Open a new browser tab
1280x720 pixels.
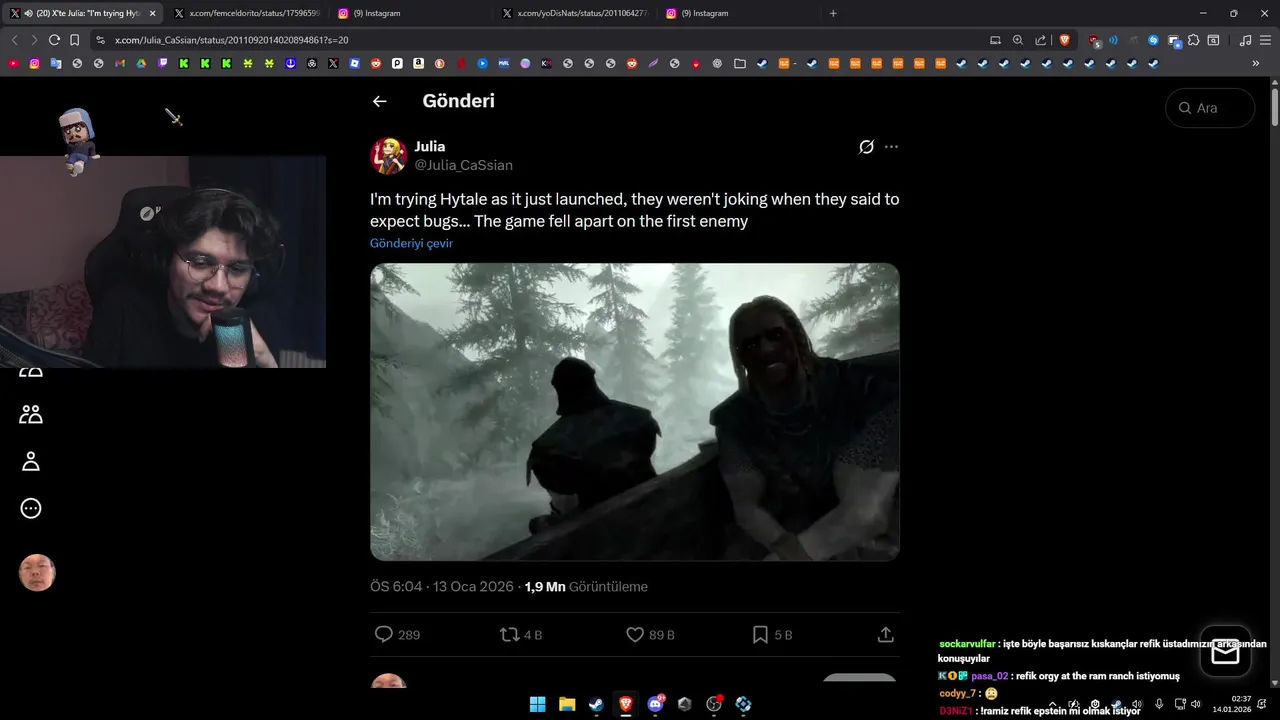pyautogui.click(x=833, y=13)
